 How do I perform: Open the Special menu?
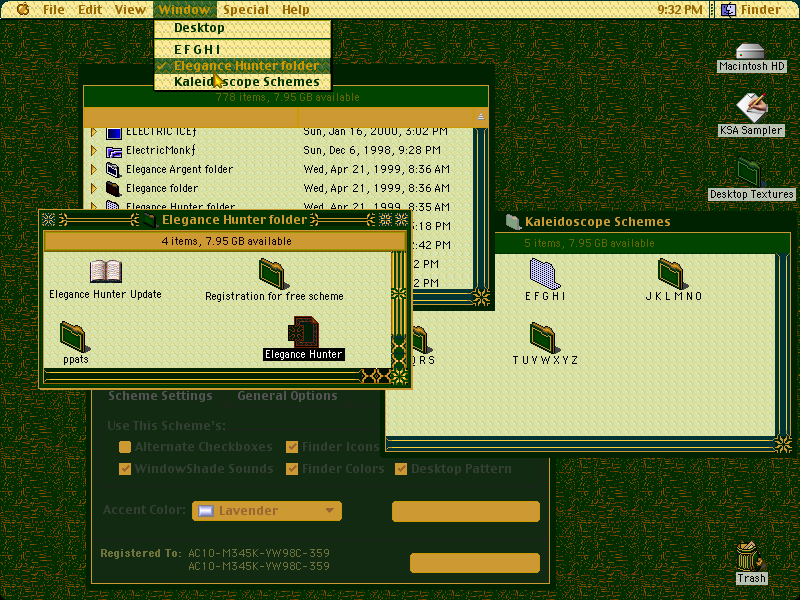coord(245,10)
